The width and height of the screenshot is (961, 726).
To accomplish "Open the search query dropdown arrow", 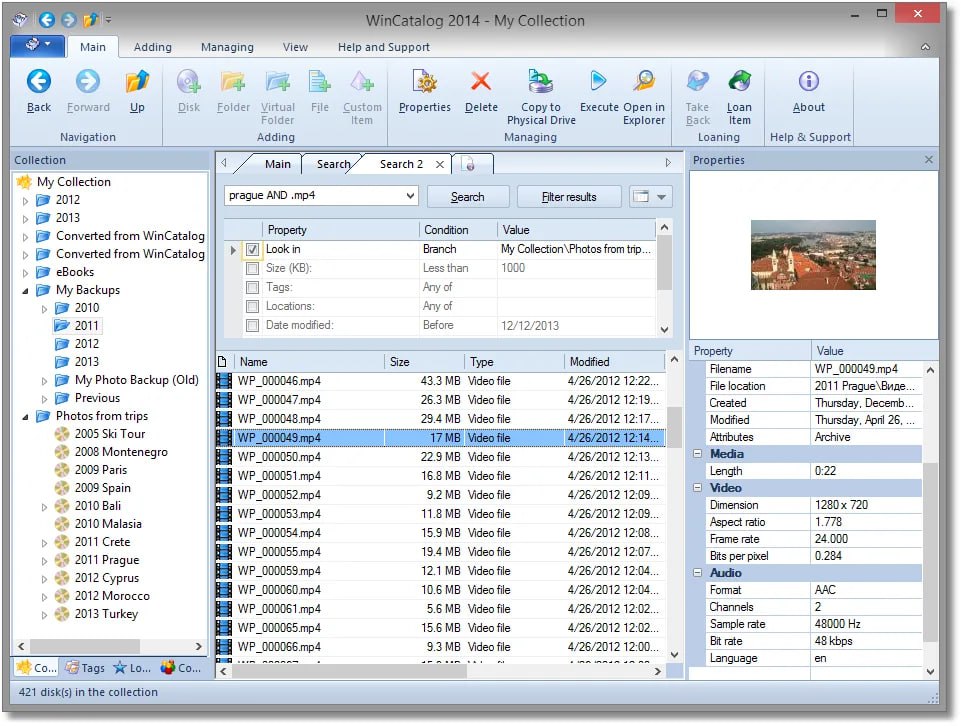I will (x=410, y=197).
